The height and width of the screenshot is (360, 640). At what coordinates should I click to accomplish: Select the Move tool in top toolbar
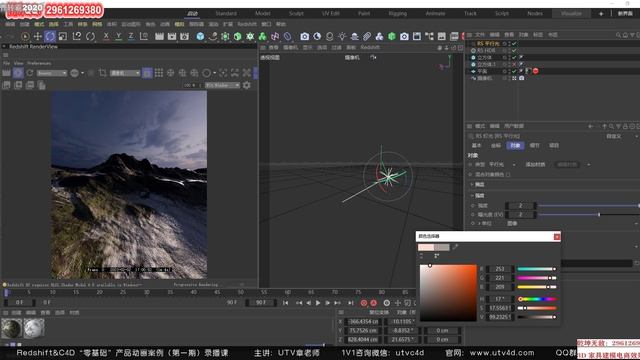tap(38, 36)
